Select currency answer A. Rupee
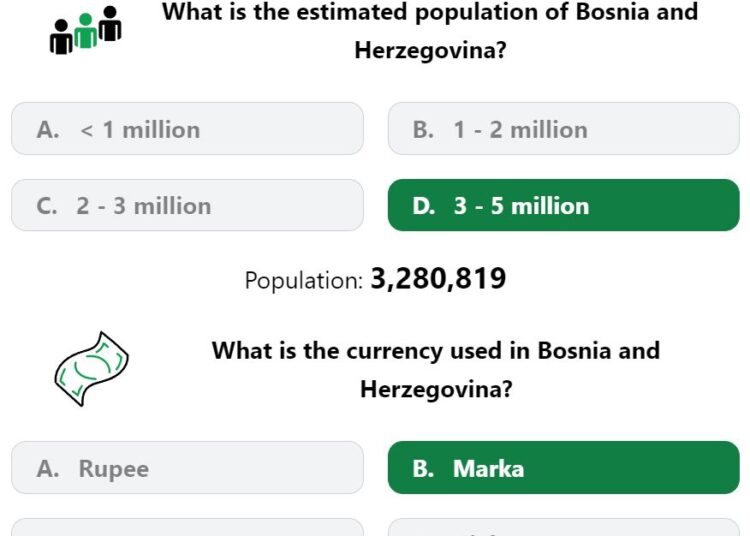Image resolution: width=750 pixels, height=536 pixels. click(187, 468)
